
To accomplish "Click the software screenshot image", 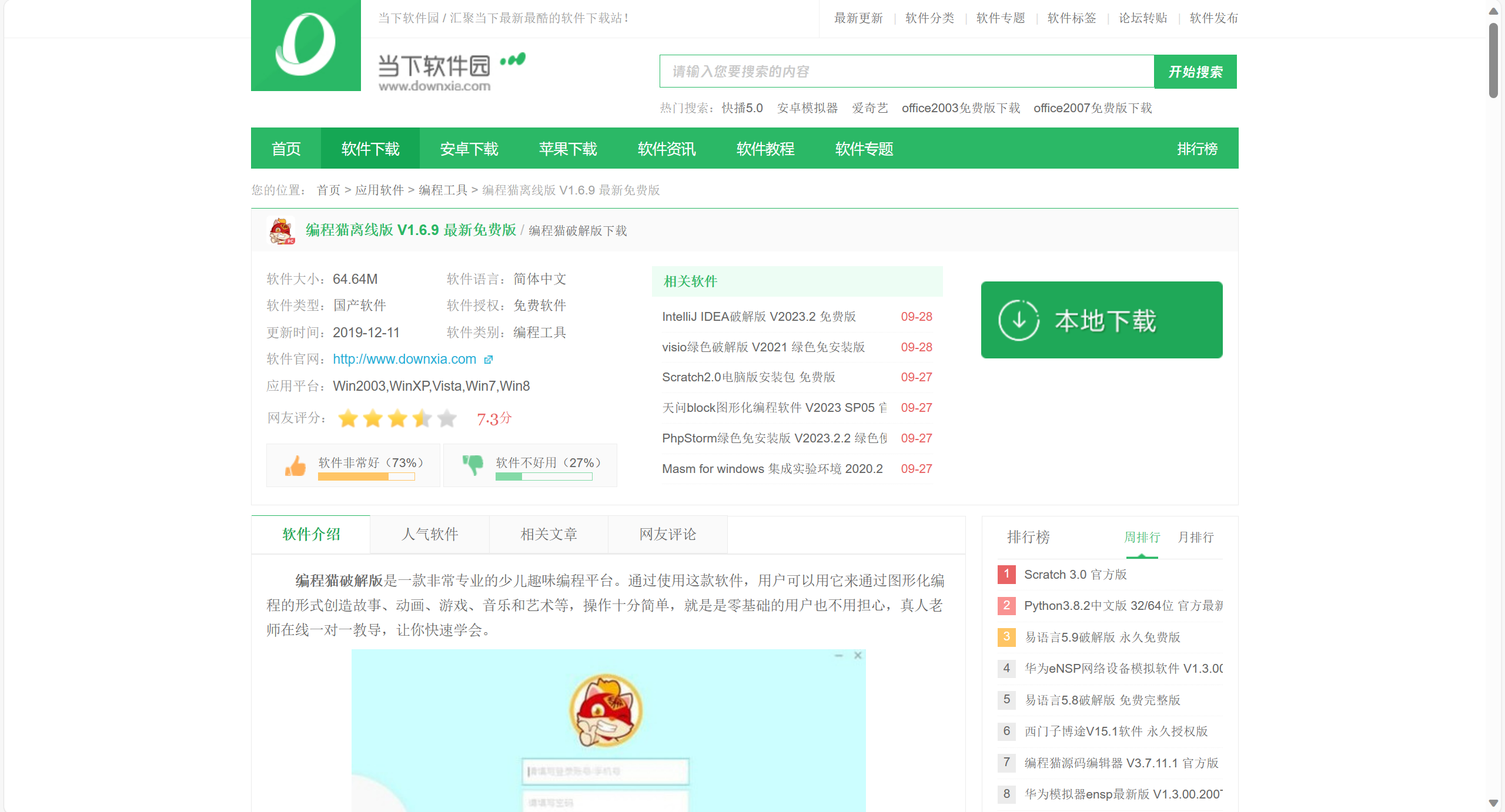I will (608, 730).
